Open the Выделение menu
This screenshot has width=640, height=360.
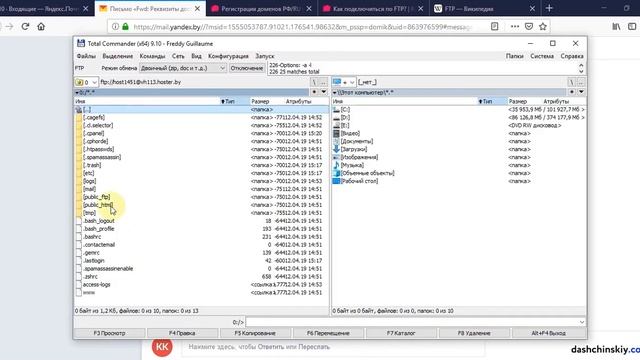118,56
